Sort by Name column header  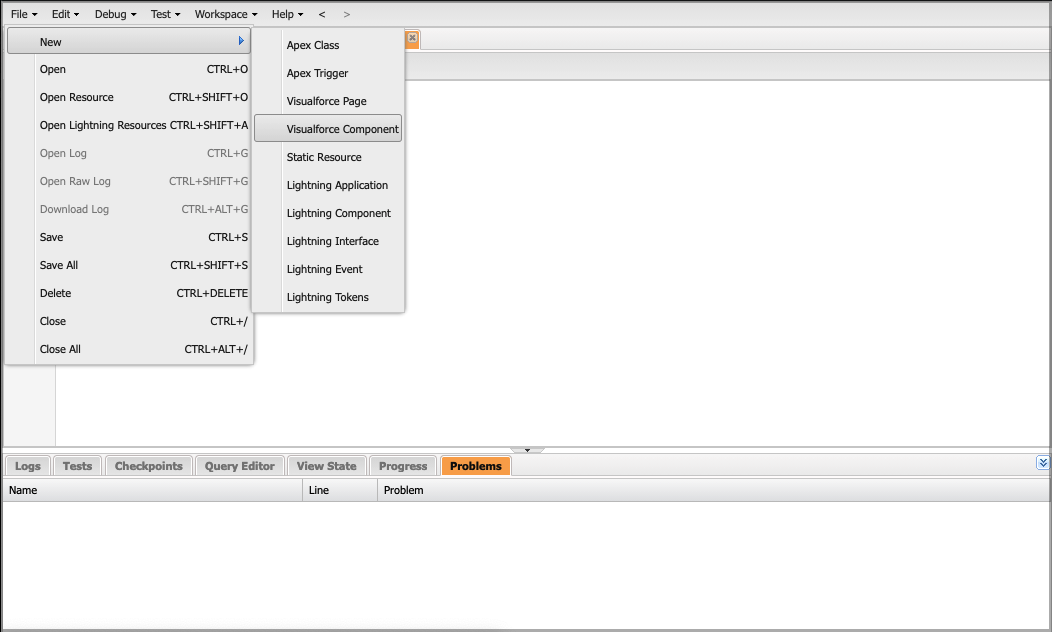(x=153, y=490)
